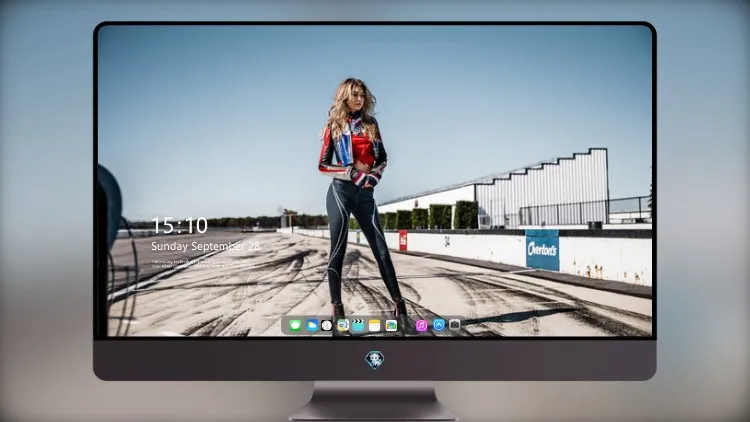Click the 15:10 clock widget

179,225
